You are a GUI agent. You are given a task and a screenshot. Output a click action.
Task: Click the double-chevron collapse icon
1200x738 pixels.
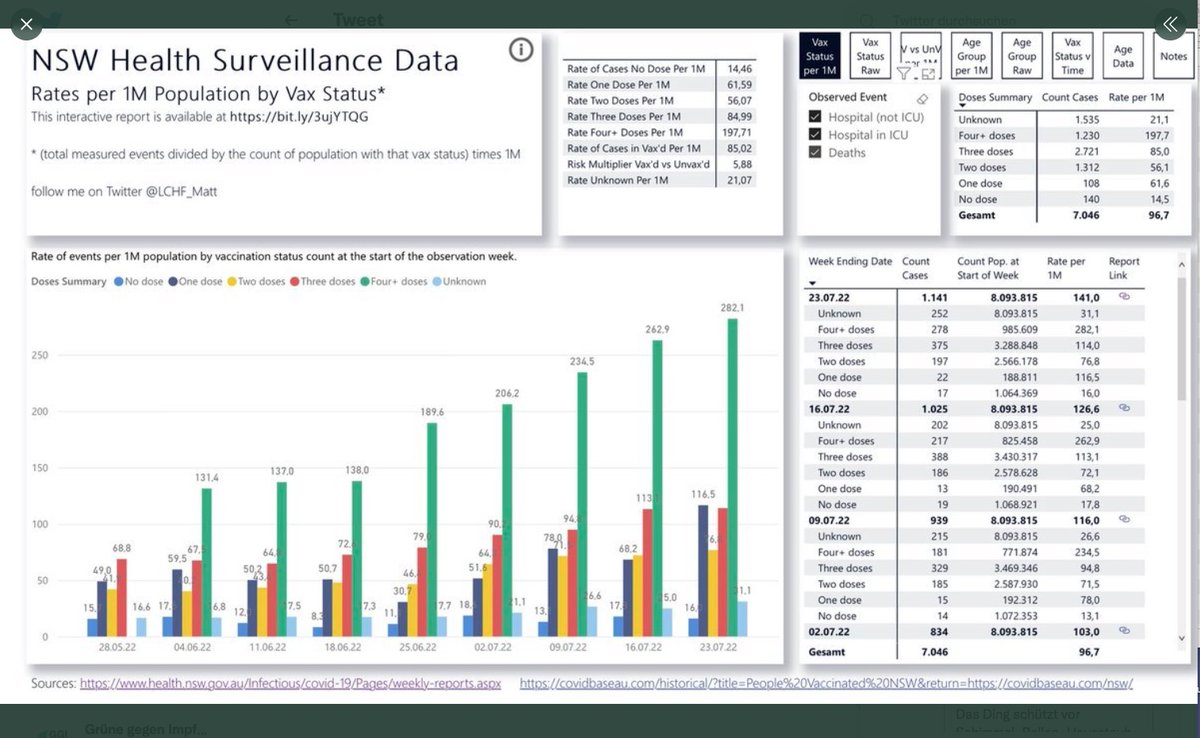coord(1170,24)
